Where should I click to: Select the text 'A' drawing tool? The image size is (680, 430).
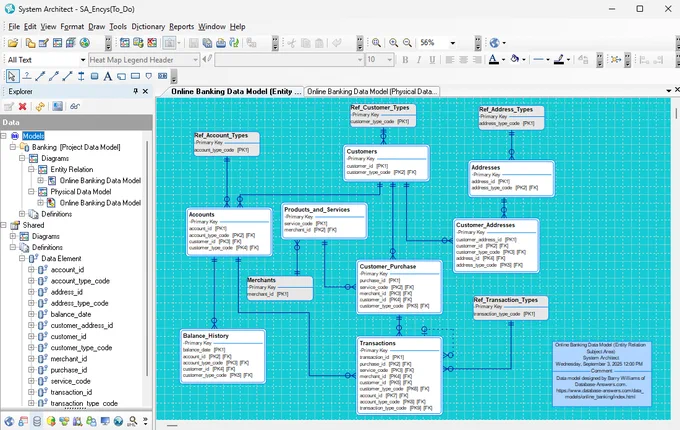click(x=108, y=77)
